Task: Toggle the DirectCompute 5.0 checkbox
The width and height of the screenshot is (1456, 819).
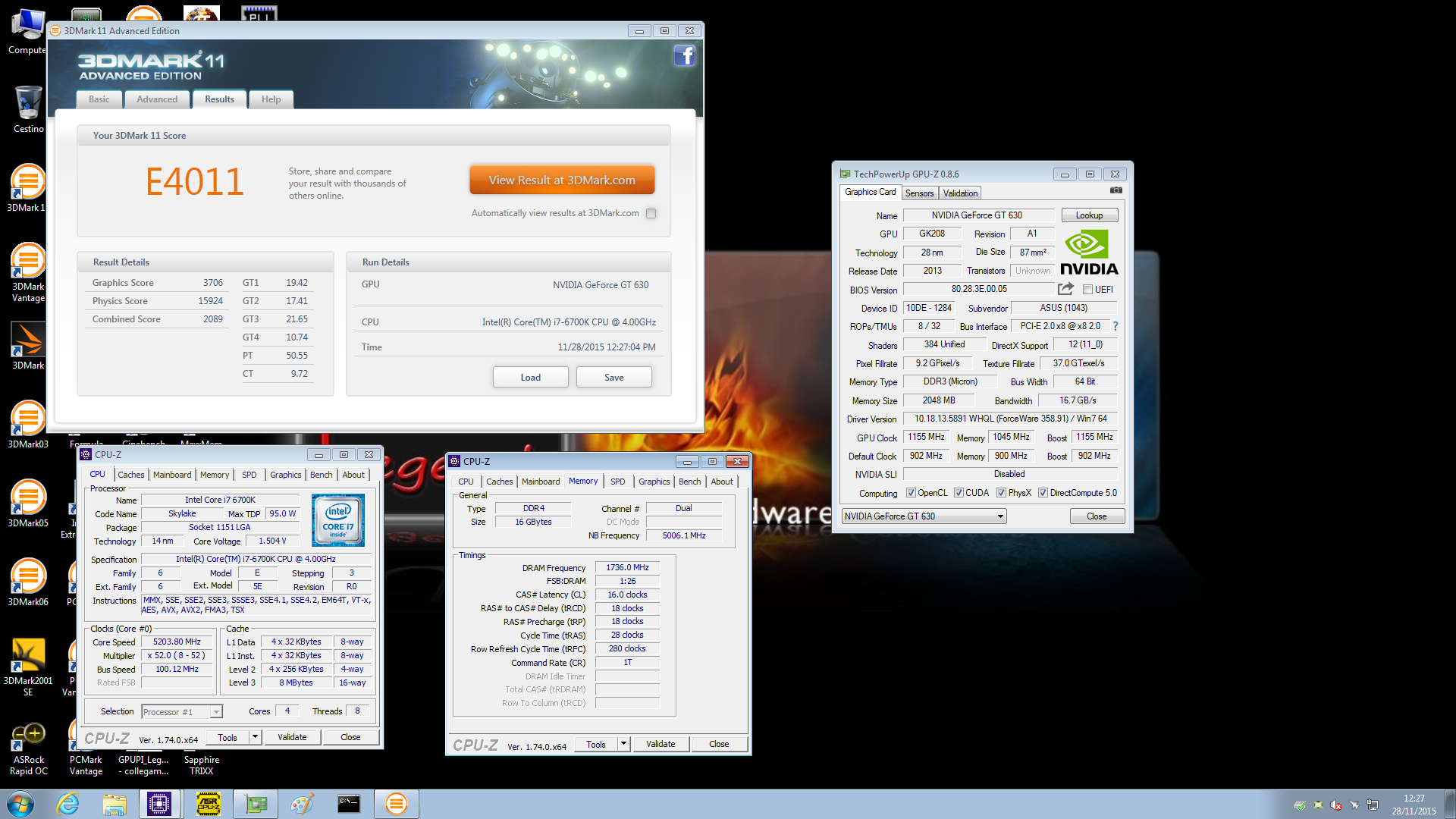Action: point(1043,493)
